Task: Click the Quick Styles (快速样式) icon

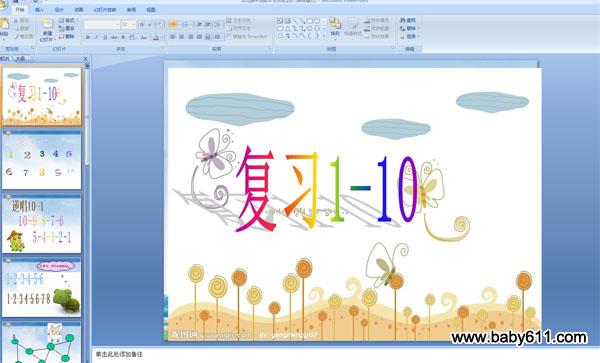Action: coord(353,24)
